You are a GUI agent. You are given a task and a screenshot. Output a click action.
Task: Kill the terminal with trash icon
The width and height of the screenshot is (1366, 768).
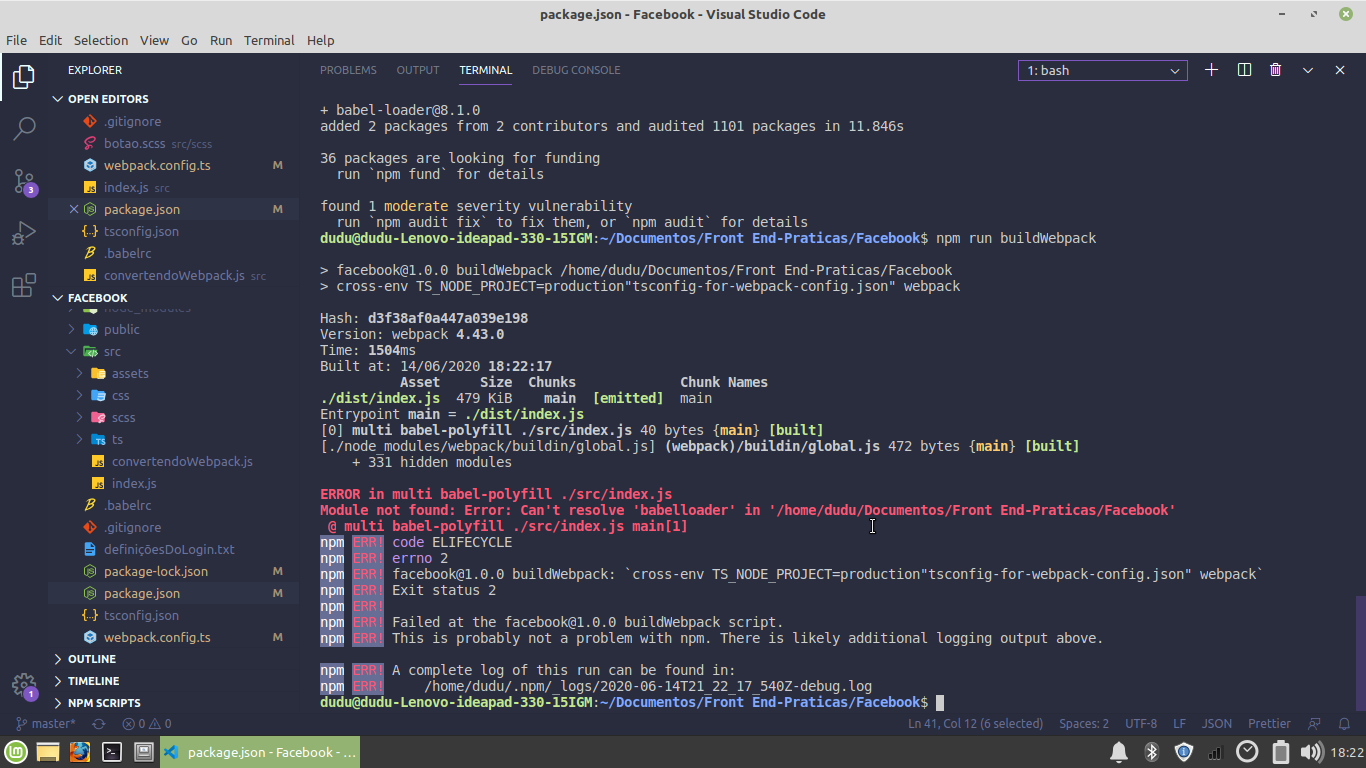tap(1276, 70)
